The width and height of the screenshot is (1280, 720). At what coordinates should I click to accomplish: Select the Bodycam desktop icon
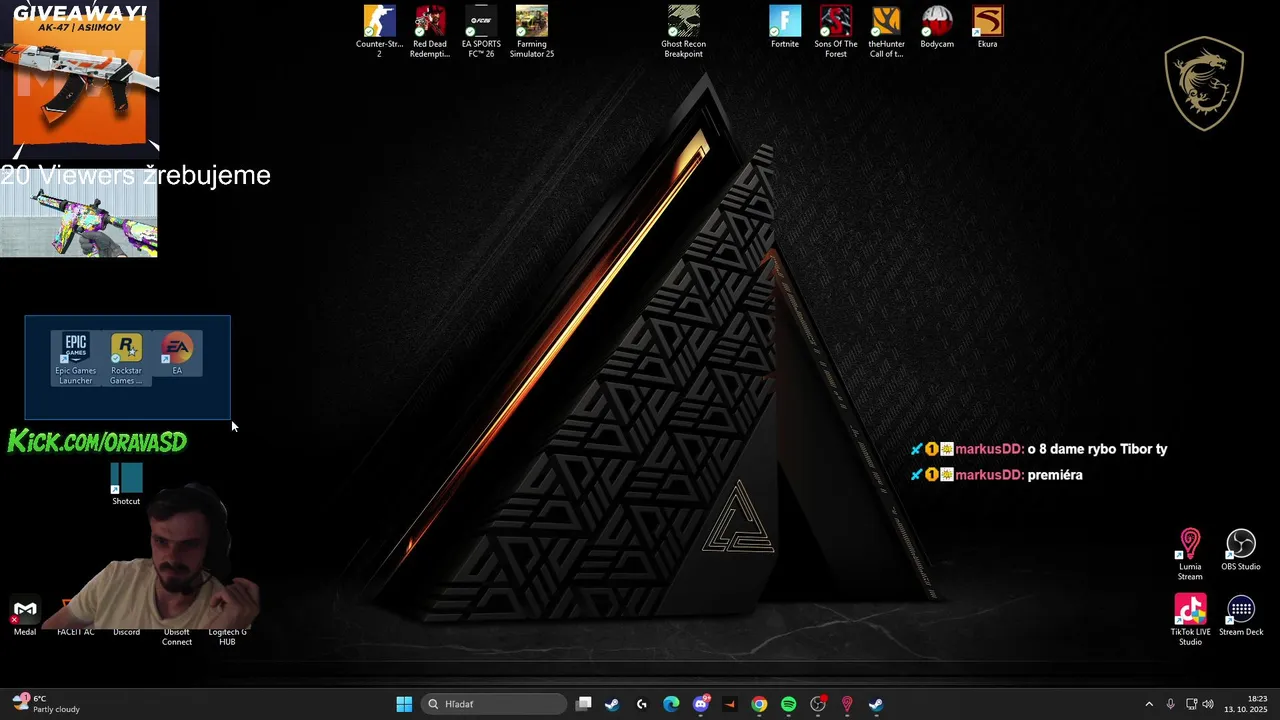[x=937, y=27]
